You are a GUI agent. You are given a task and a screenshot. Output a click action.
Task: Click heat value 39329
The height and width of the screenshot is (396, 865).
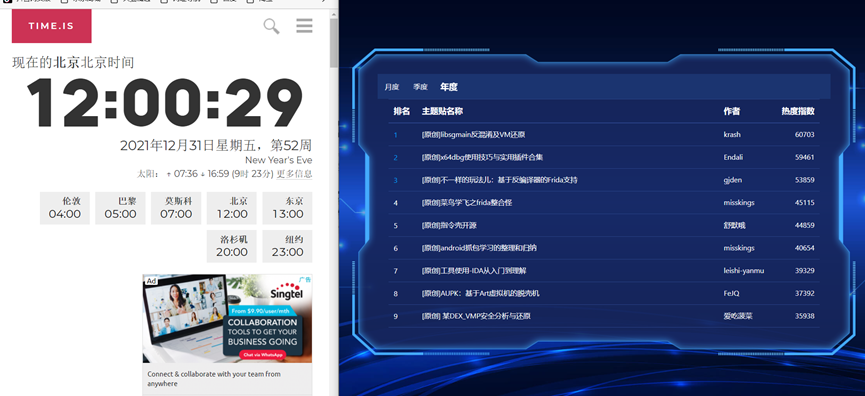pyautogui.click(x=804, y=271)
